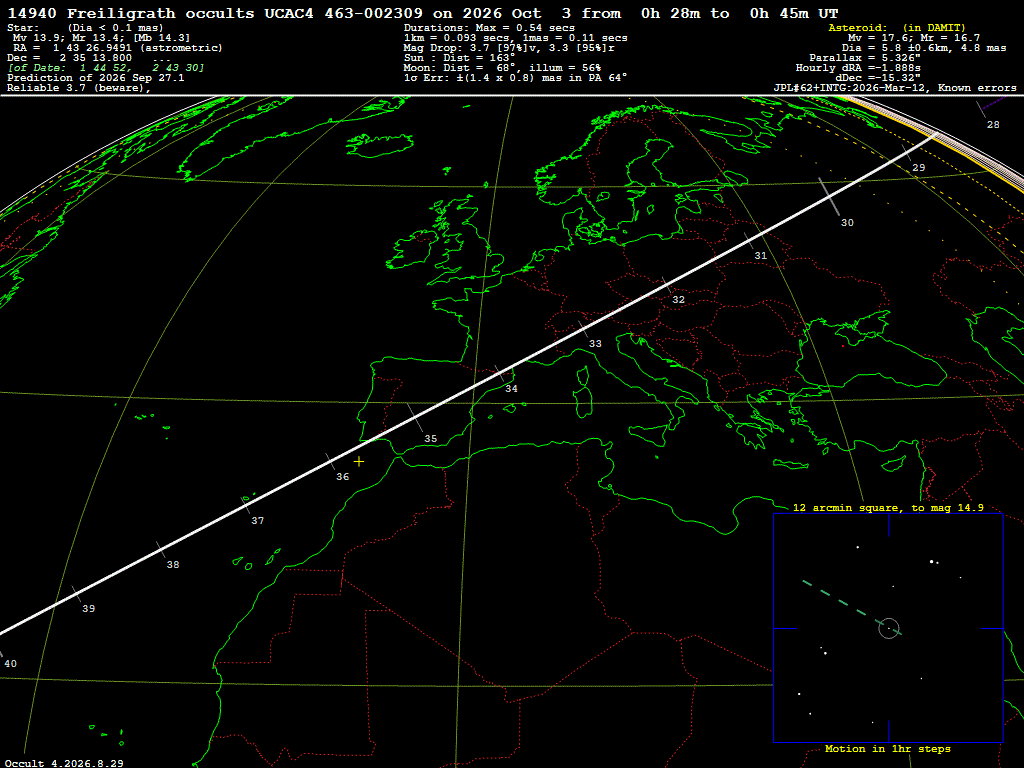Click the minute 28 label at top right
The image size is (1024, 768).
point(993,125)
